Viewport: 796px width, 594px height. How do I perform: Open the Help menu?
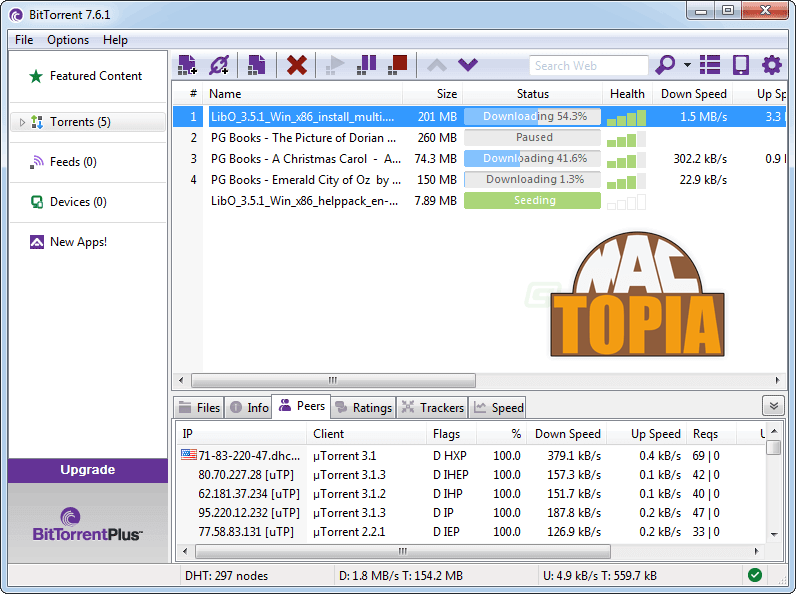click(x=115, y=40)
